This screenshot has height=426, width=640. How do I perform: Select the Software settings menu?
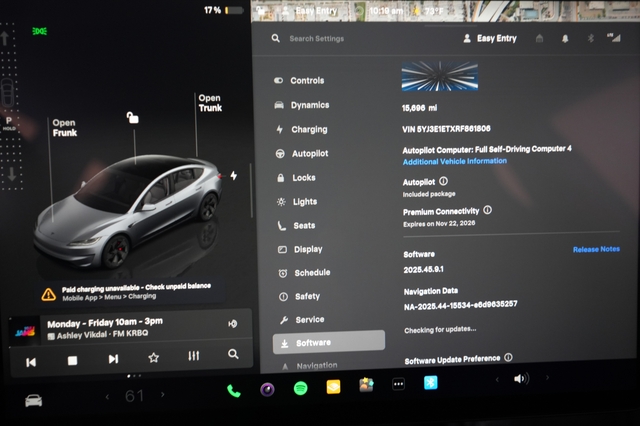point(329,342)
